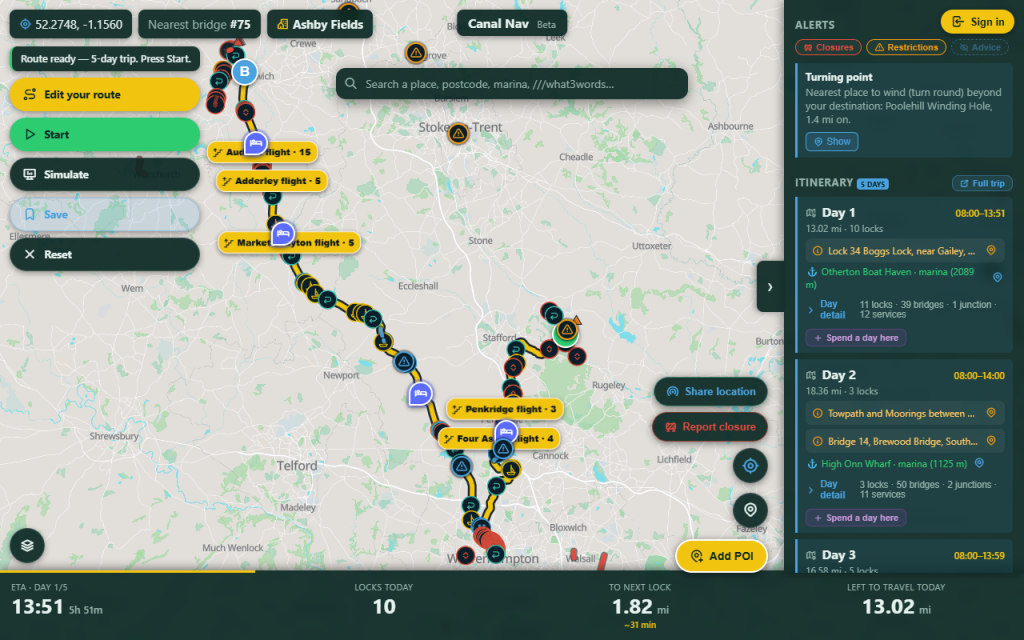Open High Onn Wharf marina link
The height and width of the screenshot is (640, 1024).
point(893,464)
